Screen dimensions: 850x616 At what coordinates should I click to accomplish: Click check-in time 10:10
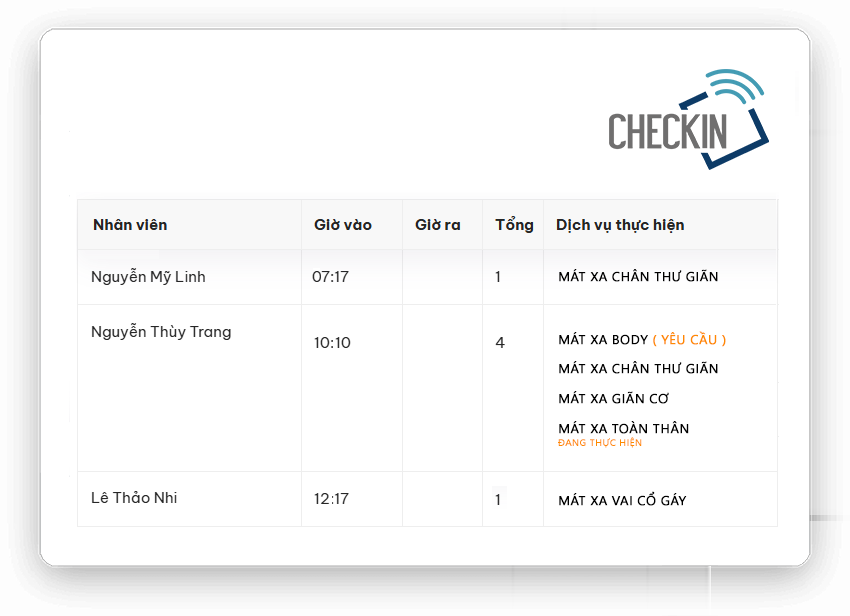pos(332,343)
